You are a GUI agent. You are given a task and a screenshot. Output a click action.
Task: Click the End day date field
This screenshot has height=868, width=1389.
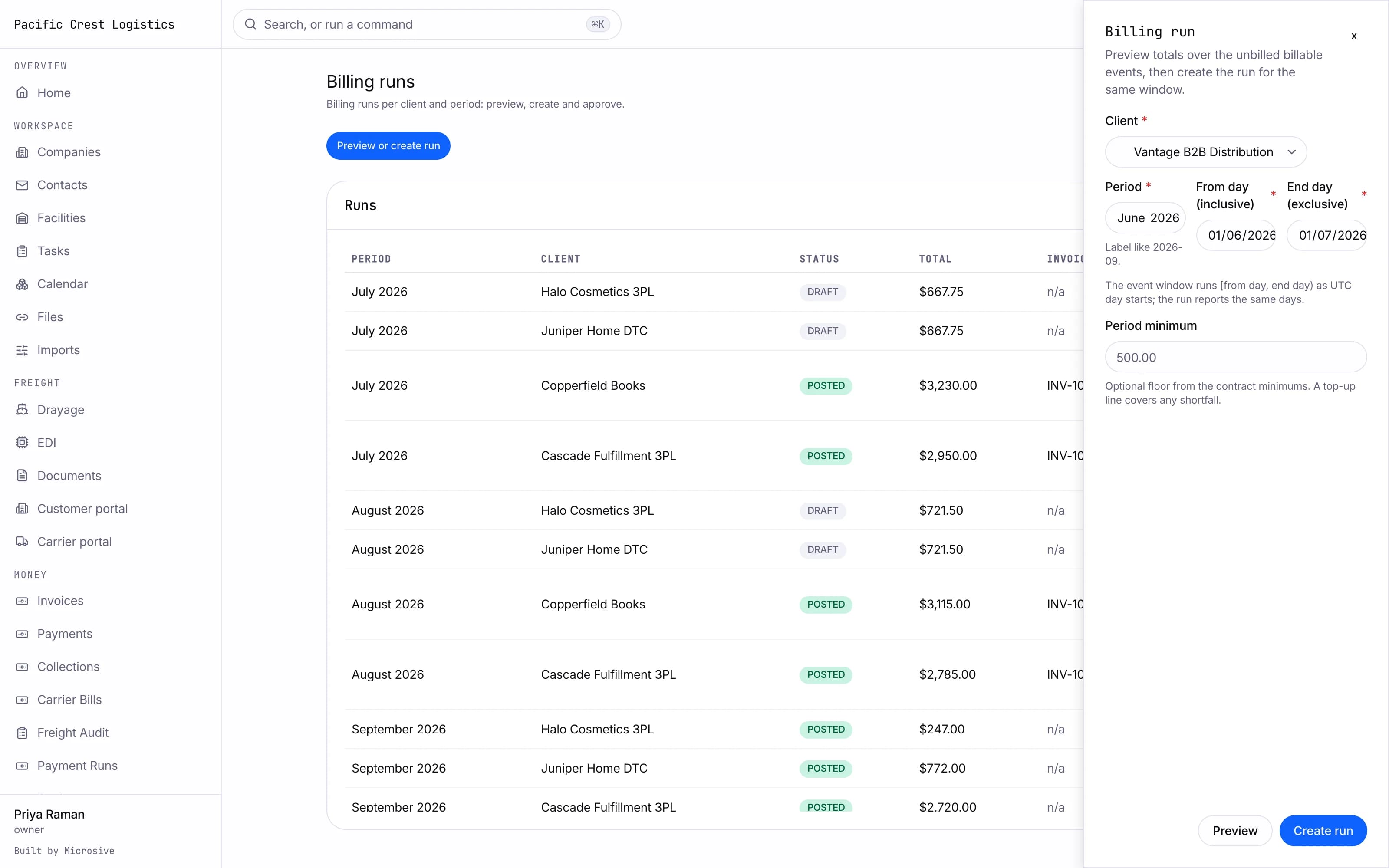coord(1326,235)
